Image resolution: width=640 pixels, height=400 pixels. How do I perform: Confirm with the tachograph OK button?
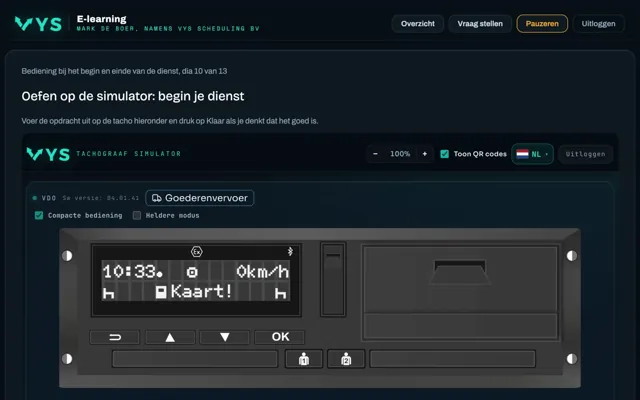(x=280, y=337)
